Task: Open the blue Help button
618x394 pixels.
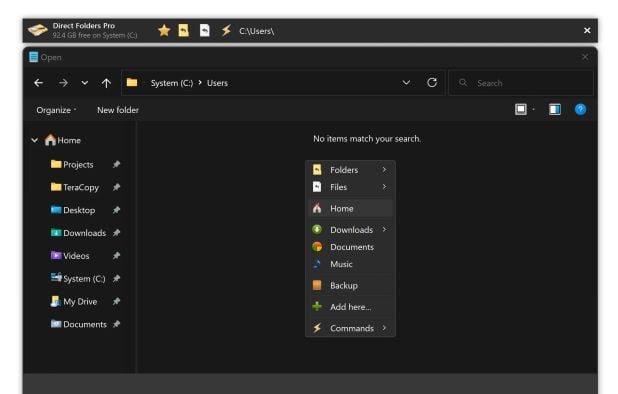Action: (580, 109)
